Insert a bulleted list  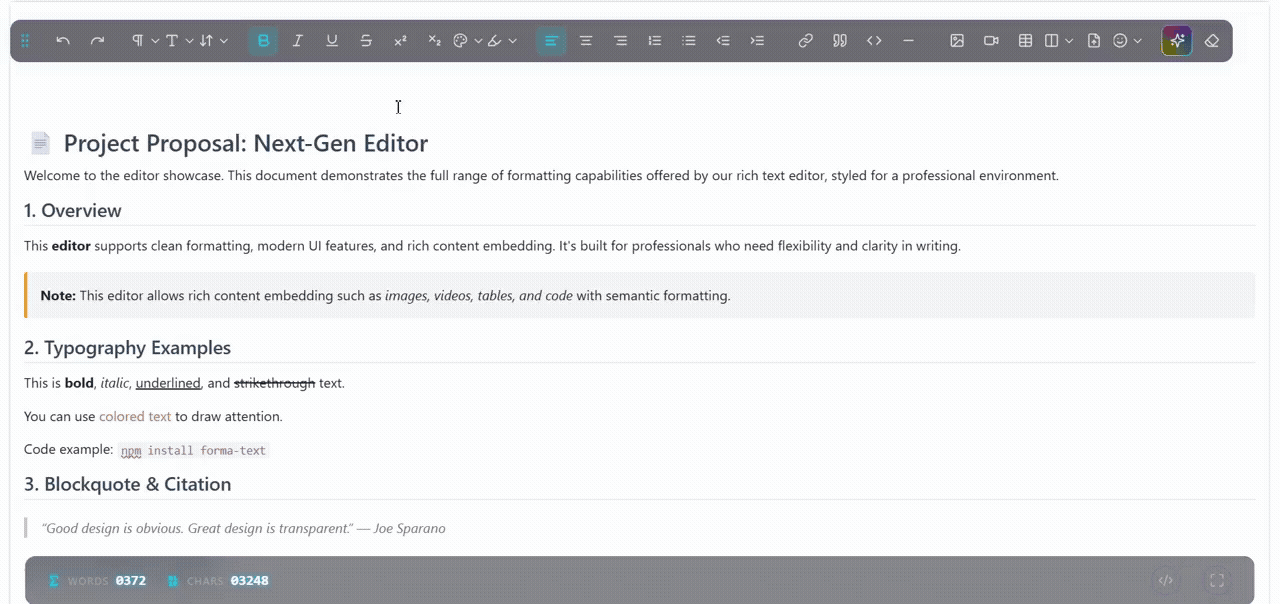tap(689, 41)
